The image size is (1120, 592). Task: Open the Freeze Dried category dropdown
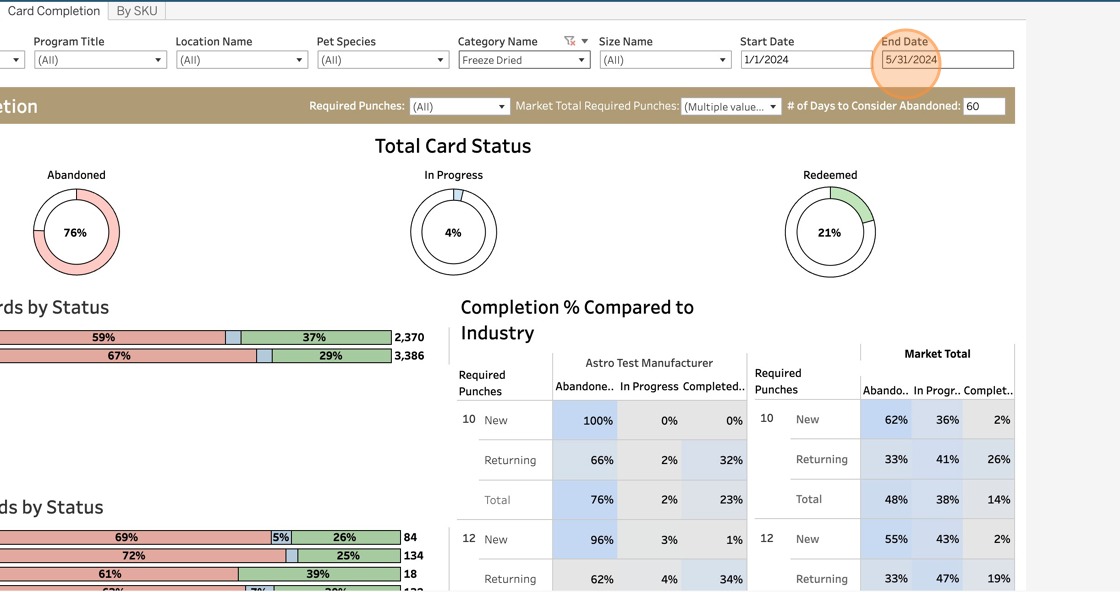(x=524, y=60)
